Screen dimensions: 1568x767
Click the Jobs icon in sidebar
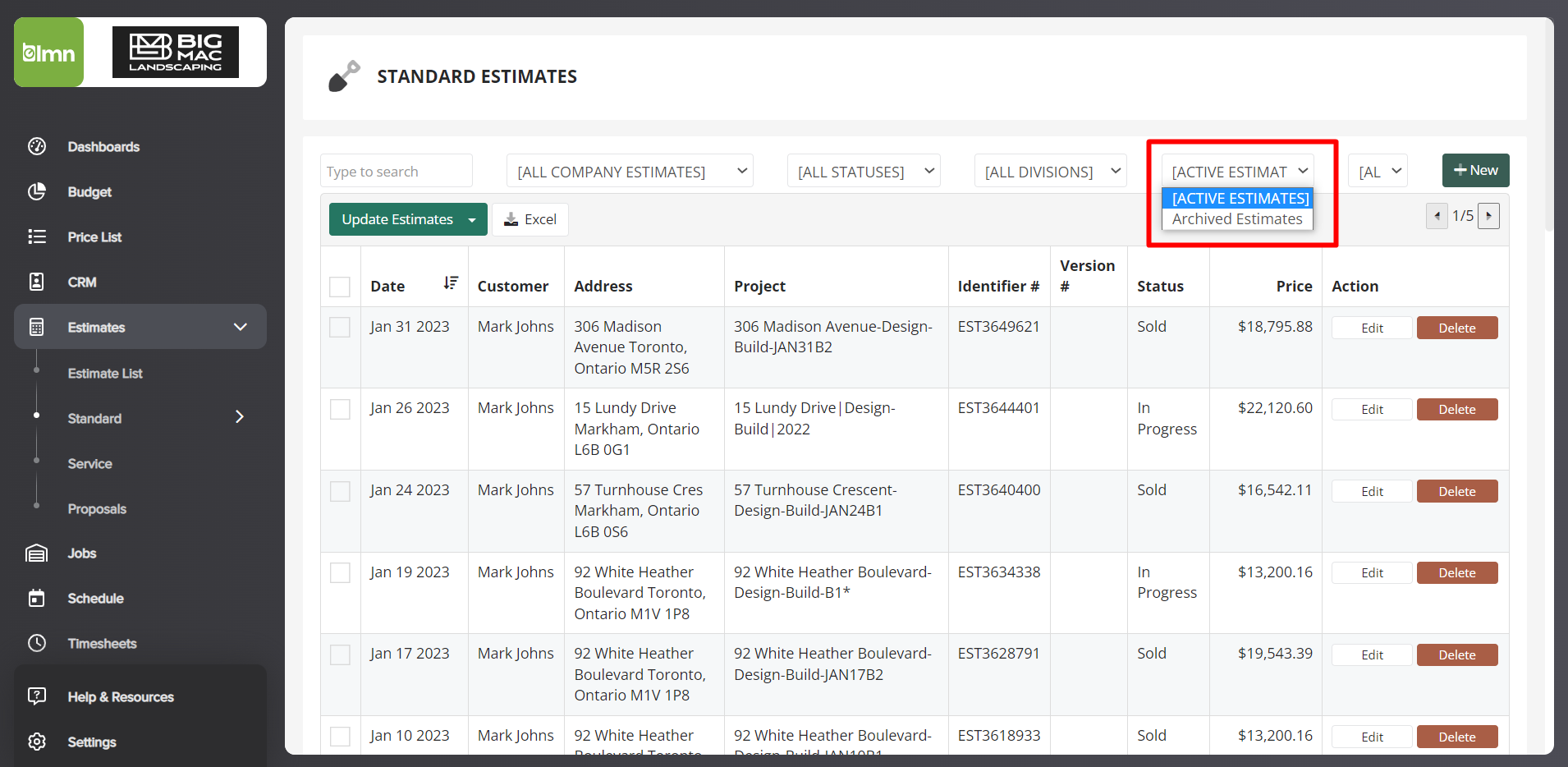pos(37,553)
